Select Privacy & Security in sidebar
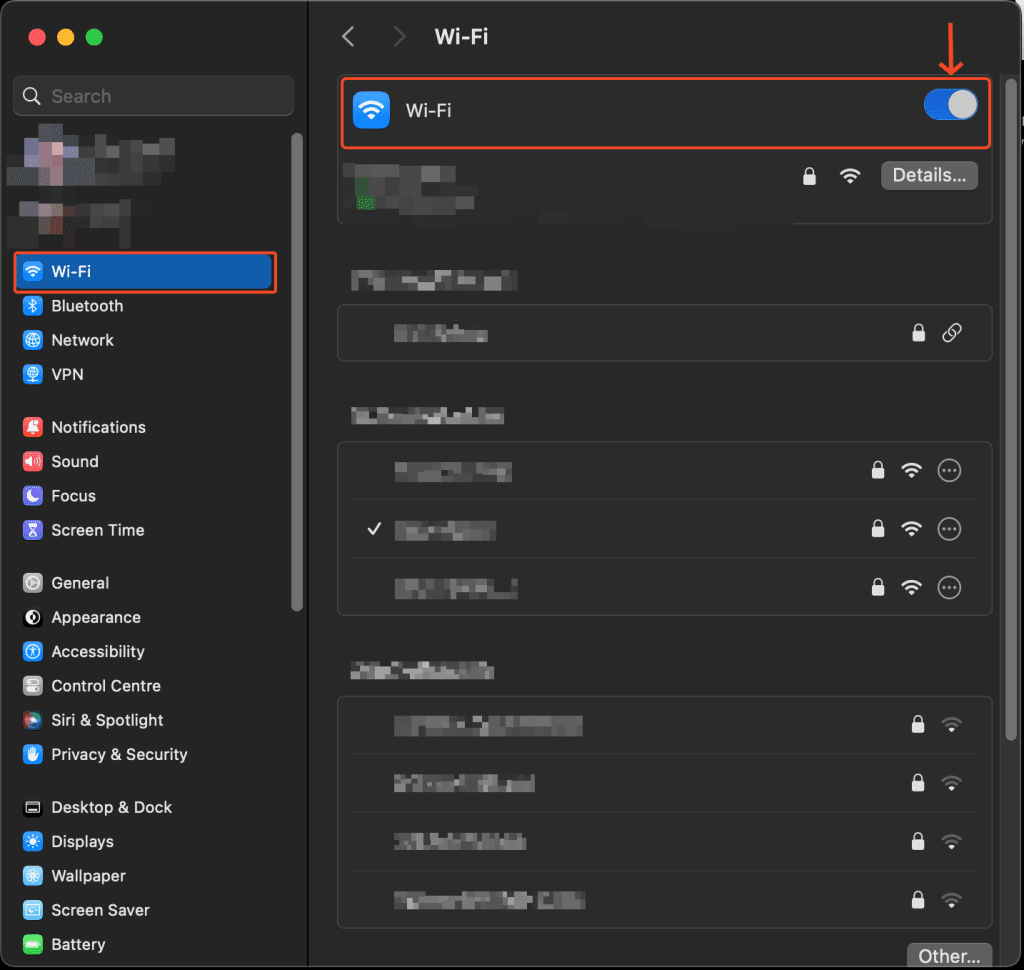Image resolution: width=1024 pixels, height=970 pixels. pos(119,754)
